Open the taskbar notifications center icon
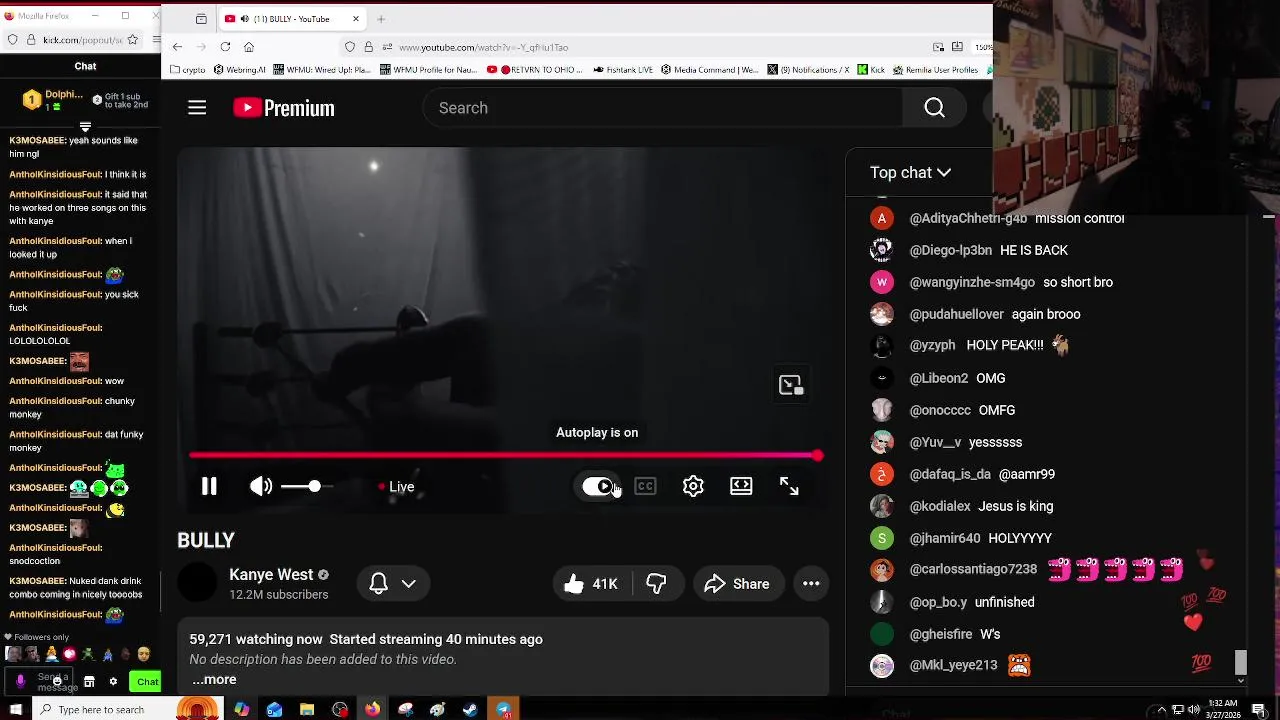Image resolution: width=1280 pixels, height=720 pixels. point(1259,710)
